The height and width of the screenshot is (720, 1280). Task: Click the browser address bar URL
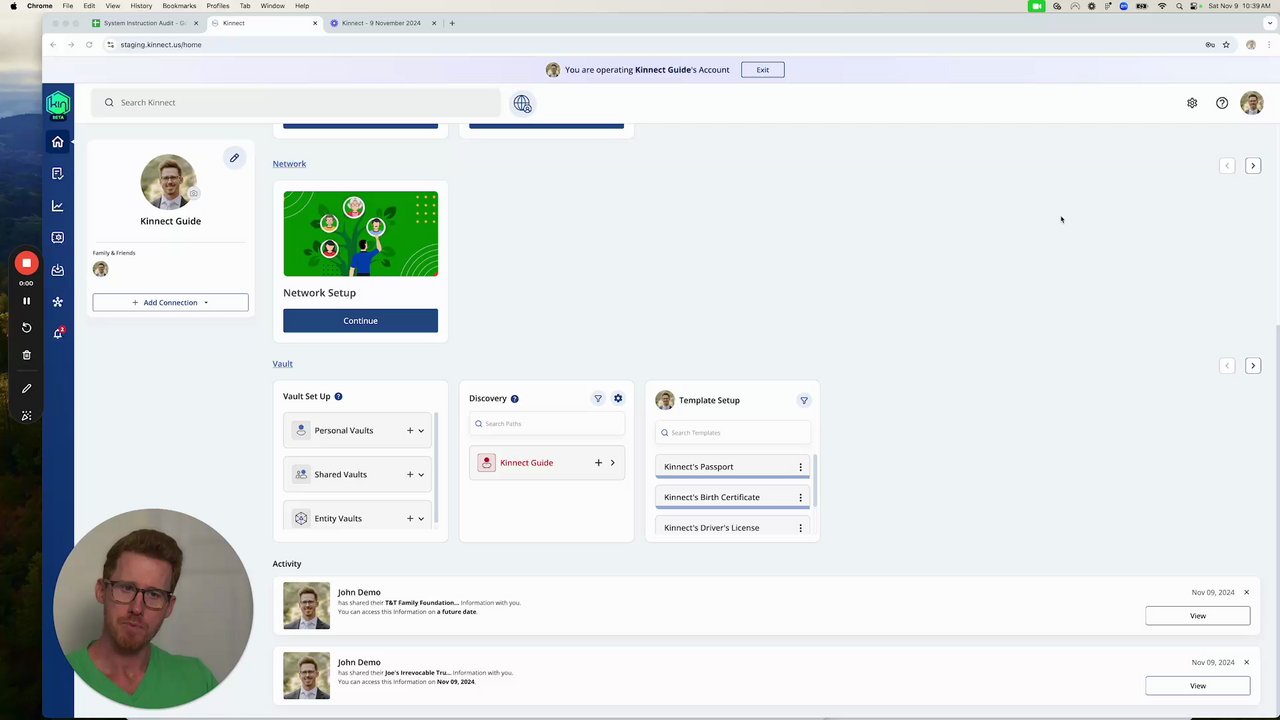tap(161, 45)
